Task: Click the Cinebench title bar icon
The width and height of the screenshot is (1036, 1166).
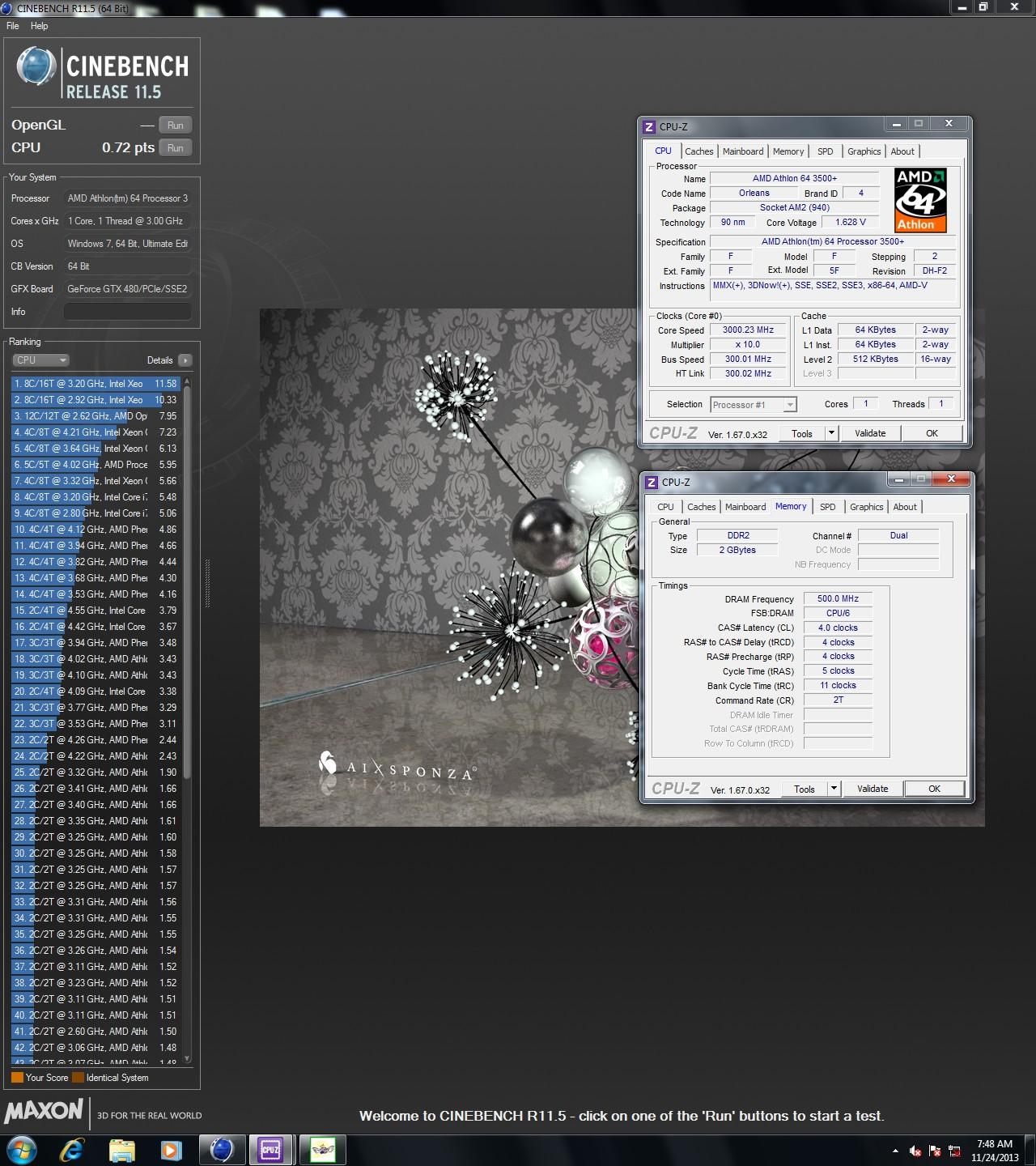Action: 6,8
